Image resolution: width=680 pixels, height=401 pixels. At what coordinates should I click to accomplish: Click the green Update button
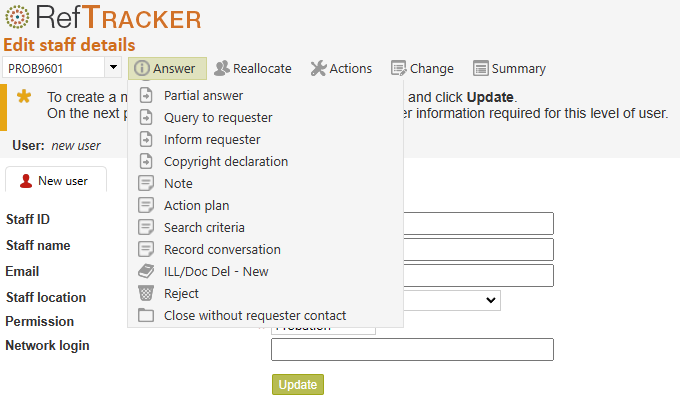pyautogui.click(x=298, y=385)
